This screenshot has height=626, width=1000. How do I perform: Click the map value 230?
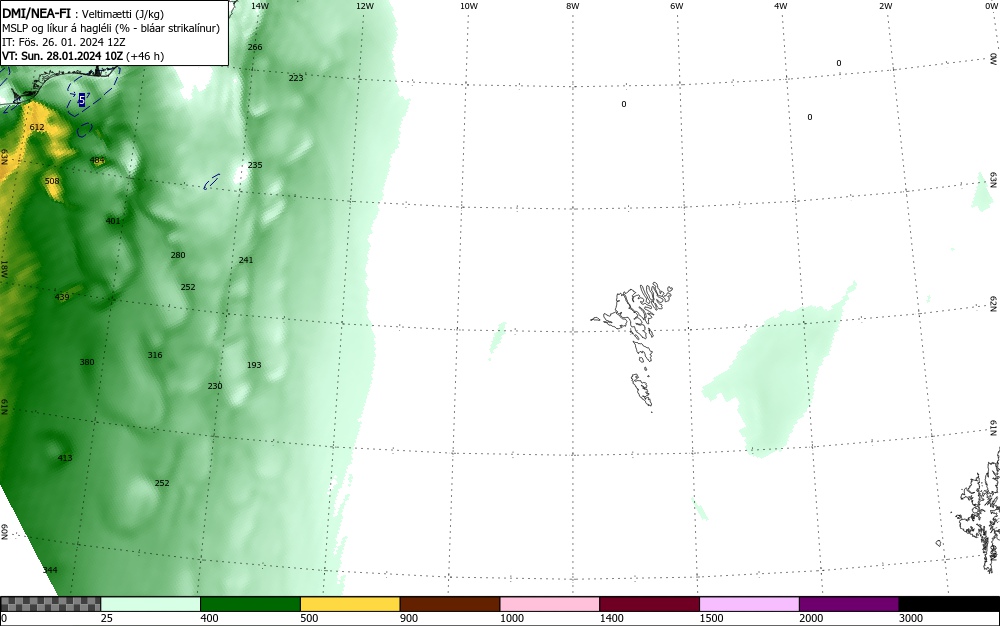(215, 386)
